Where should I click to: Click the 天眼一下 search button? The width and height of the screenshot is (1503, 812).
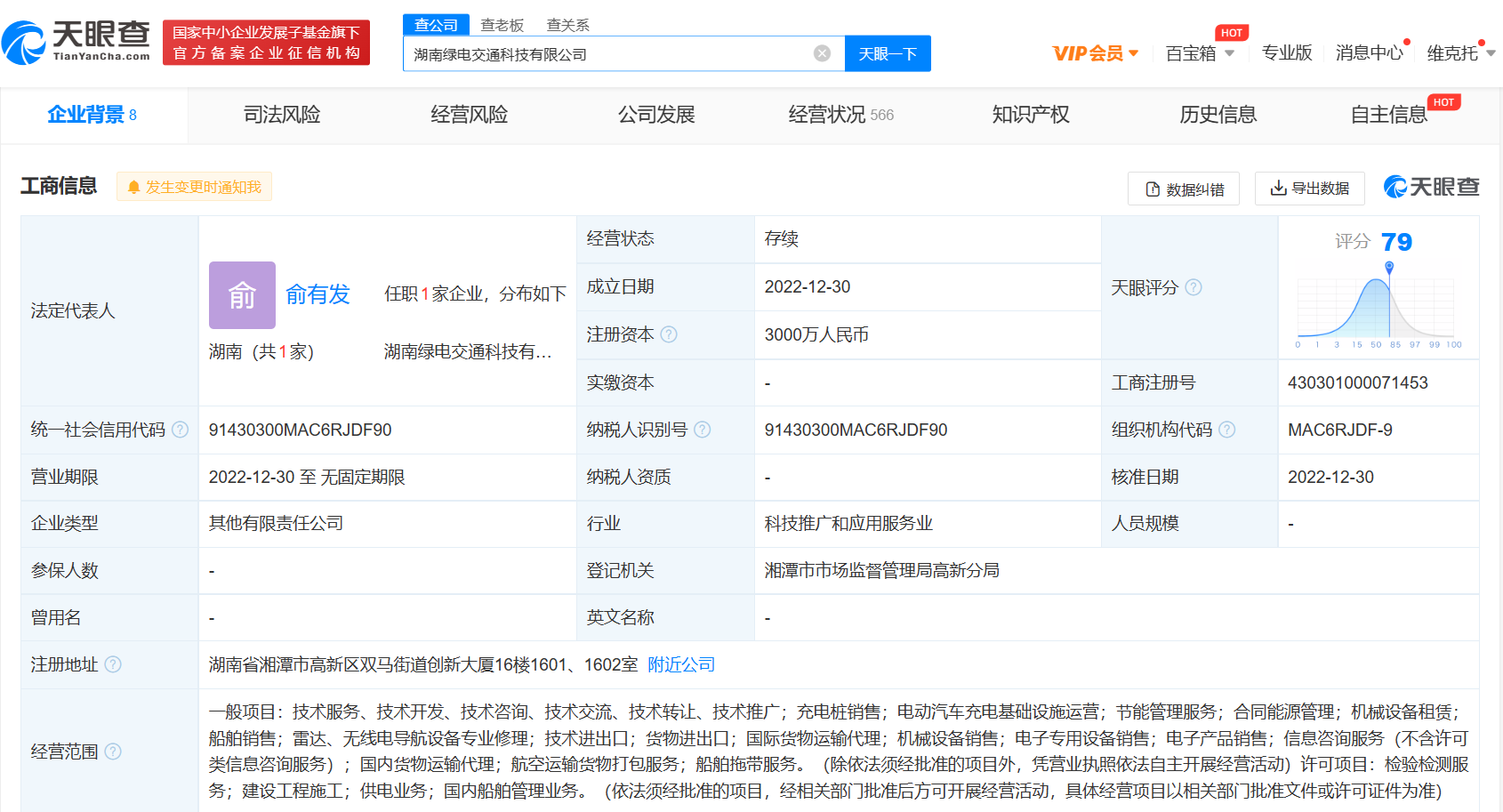point(888,53)
